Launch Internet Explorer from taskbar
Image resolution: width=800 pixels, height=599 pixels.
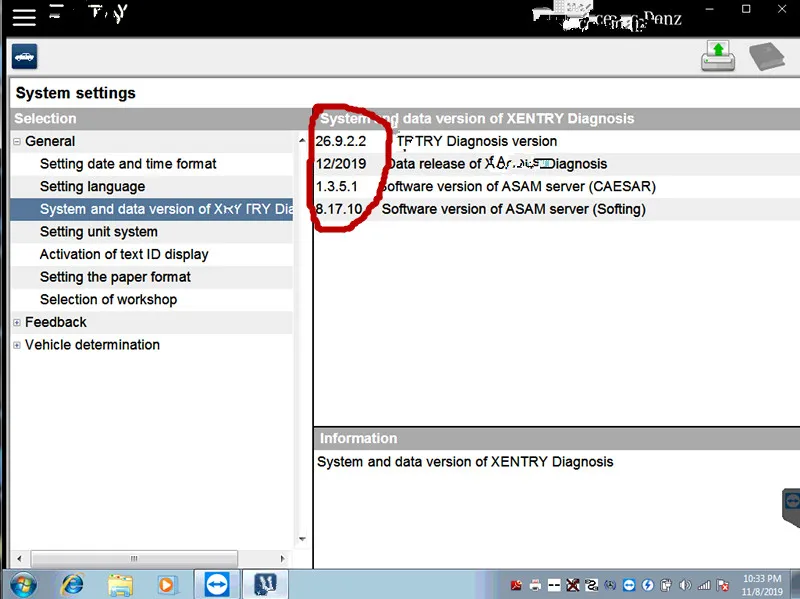coord(72,585)
